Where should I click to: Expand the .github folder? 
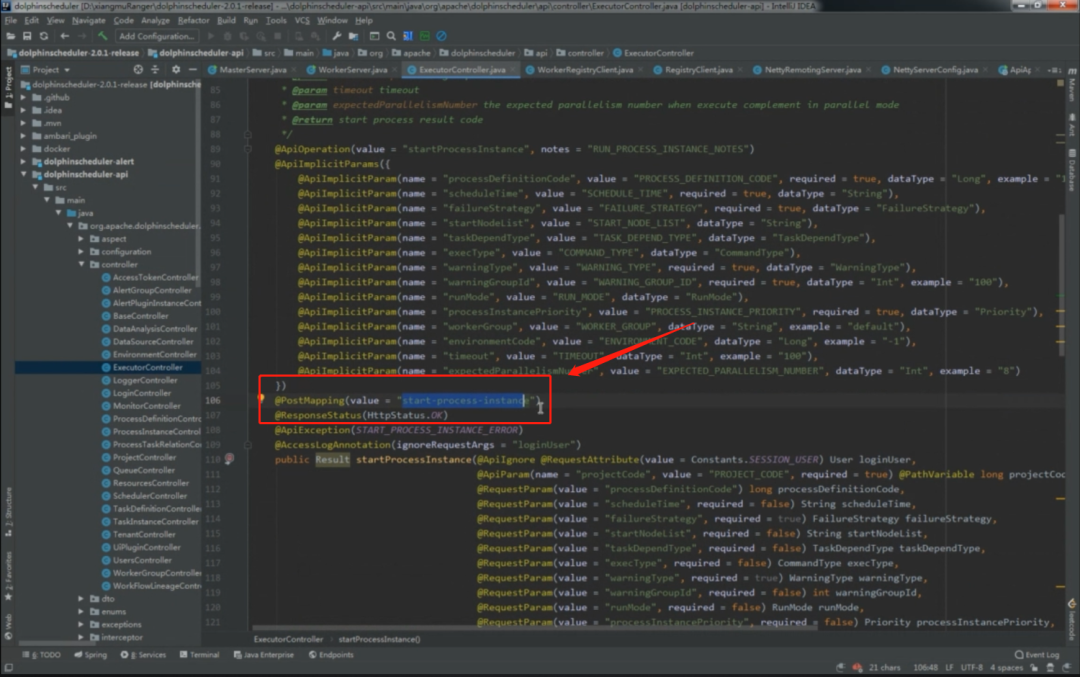pyautogui.click(x=24, y=97)
